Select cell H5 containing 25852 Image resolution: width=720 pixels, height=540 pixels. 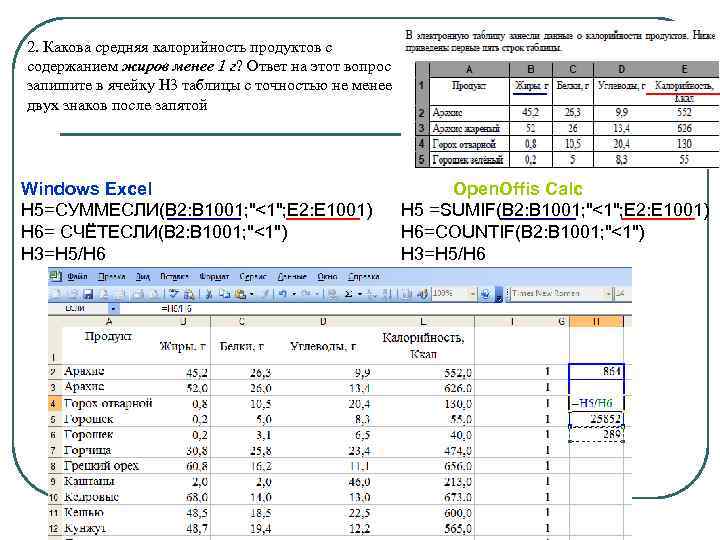(x=596, y=419)
